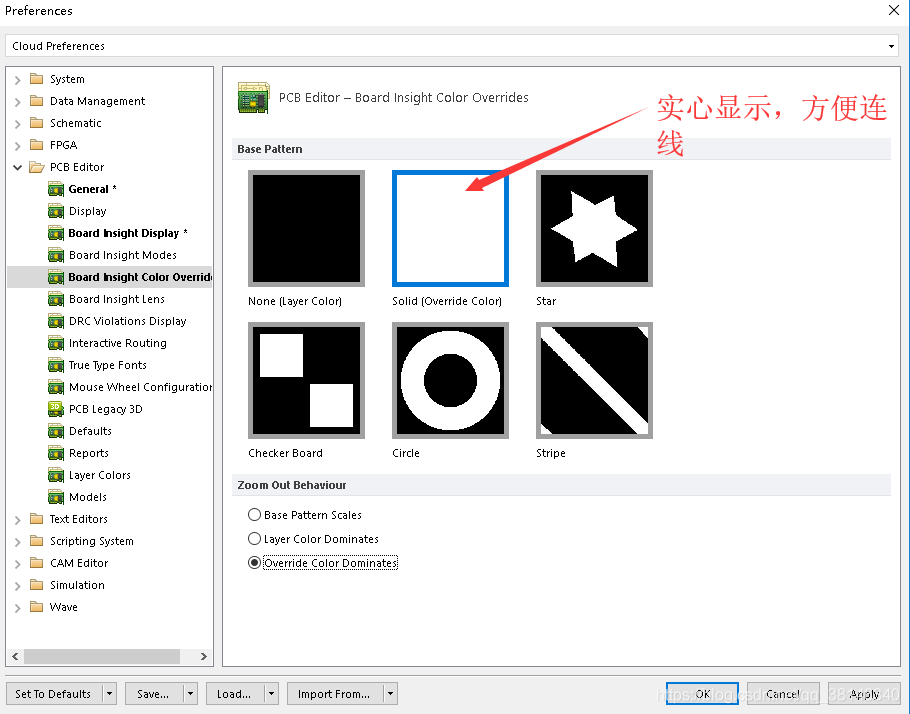This screenshot has width=910, height=714.
Task: Click the Board Insight Color Overrides icon
Action: [56, 277]
